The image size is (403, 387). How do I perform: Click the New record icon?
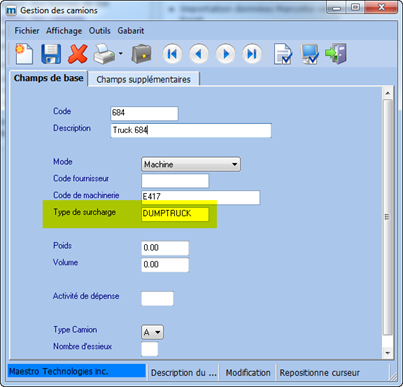24,54
